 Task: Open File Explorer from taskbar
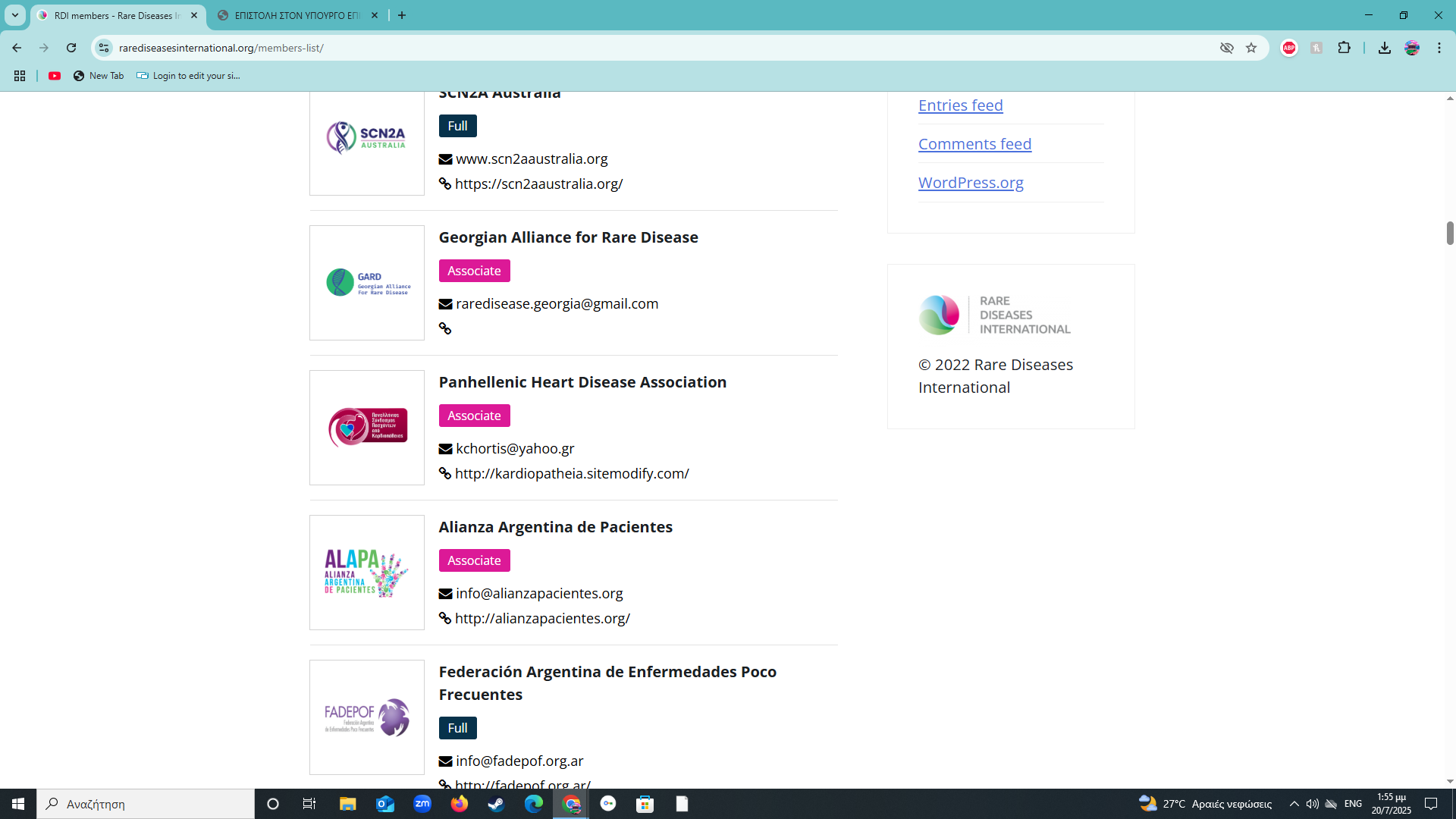pos(347,804)
